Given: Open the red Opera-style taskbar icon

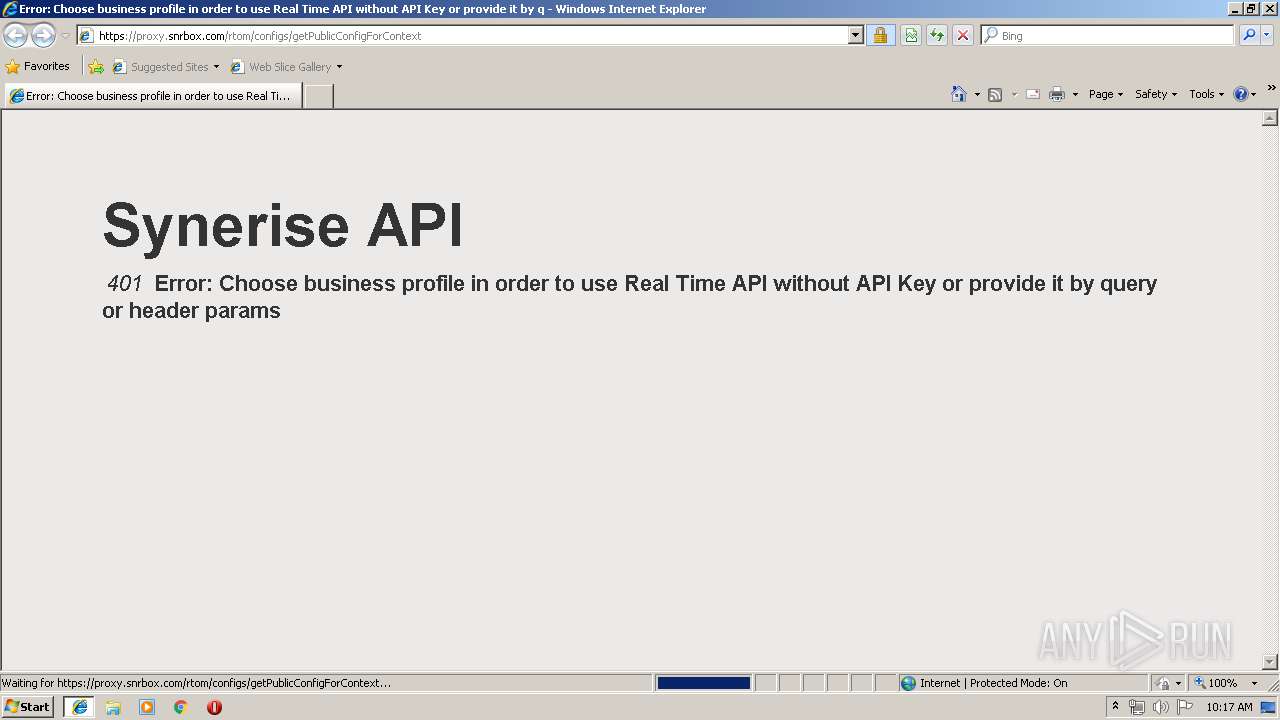Looking at the screenshot, I should pyautogui.click(x=214, y=707).
